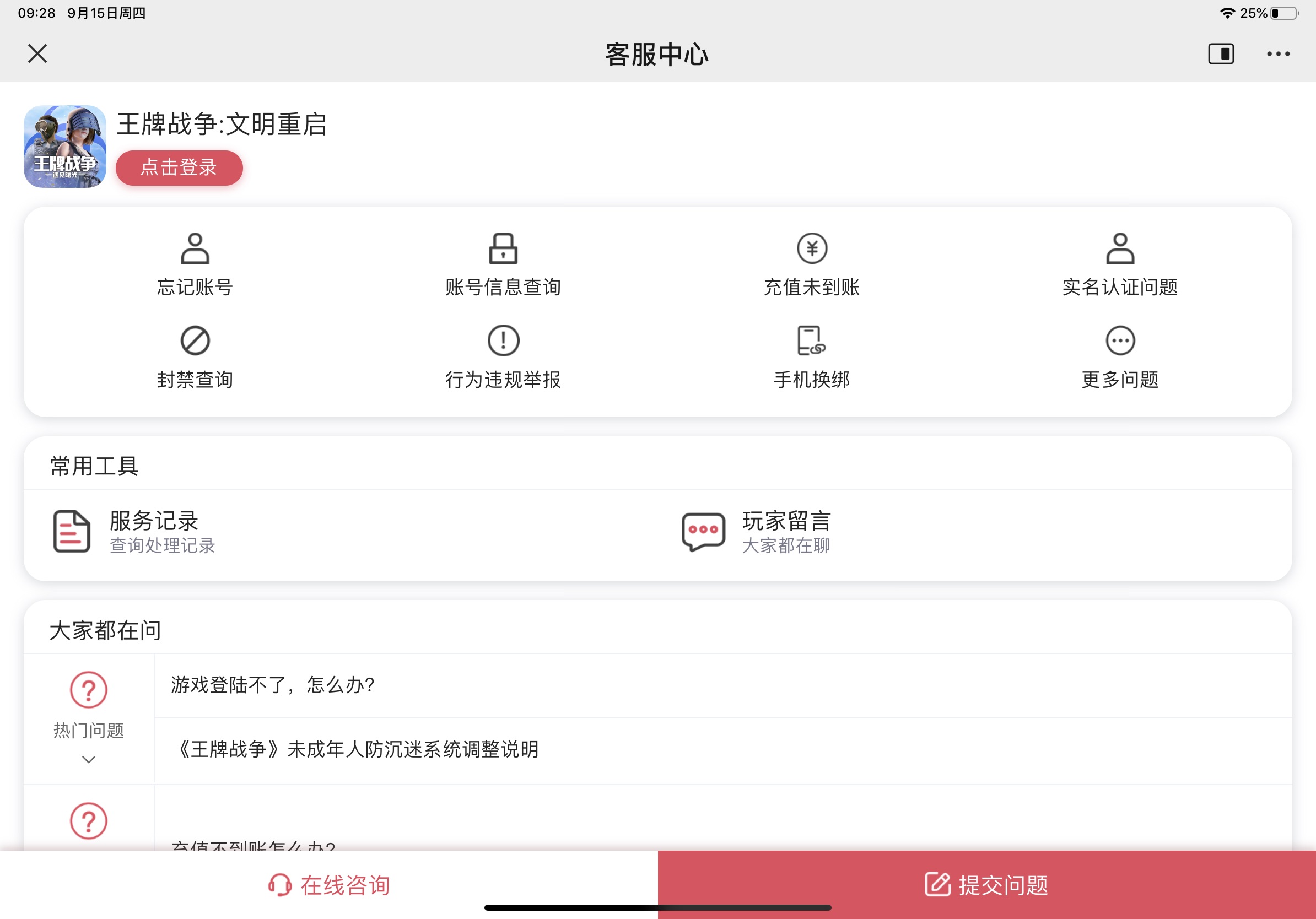Select the 更多问题 label

click(1120, 380)
